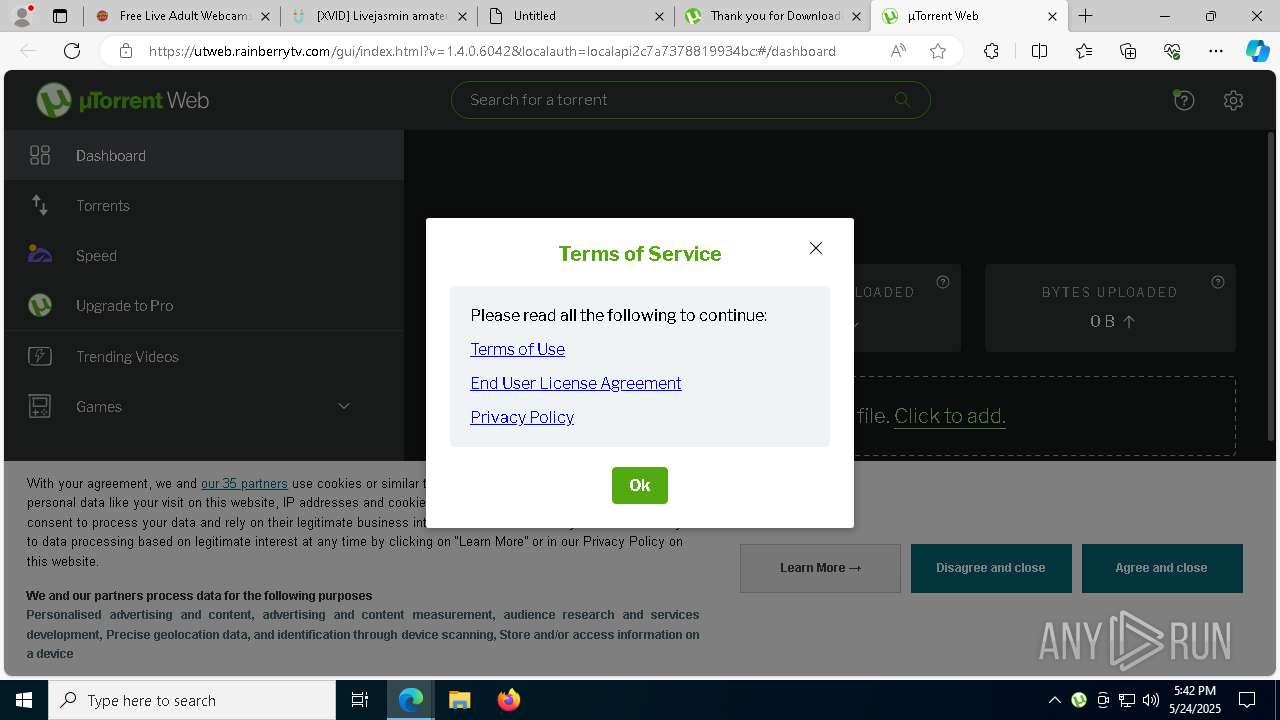Image resolution: width=1280 pixels, height=720 pixels.
Task: Switch to Thank you for Download tab
Action: point(774,16)
